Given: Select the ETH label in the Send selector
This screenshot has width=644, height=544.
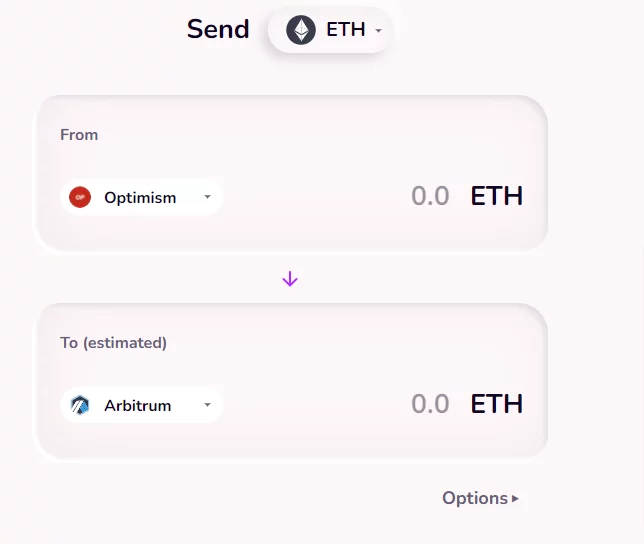Looking at the screenshot, I should 346,30.
